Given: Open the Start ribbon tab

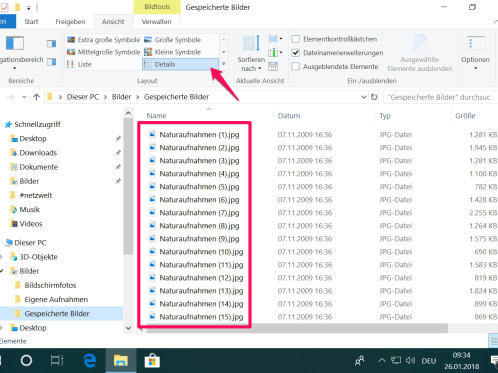Looking at the screenshot, I should point(31,22).
